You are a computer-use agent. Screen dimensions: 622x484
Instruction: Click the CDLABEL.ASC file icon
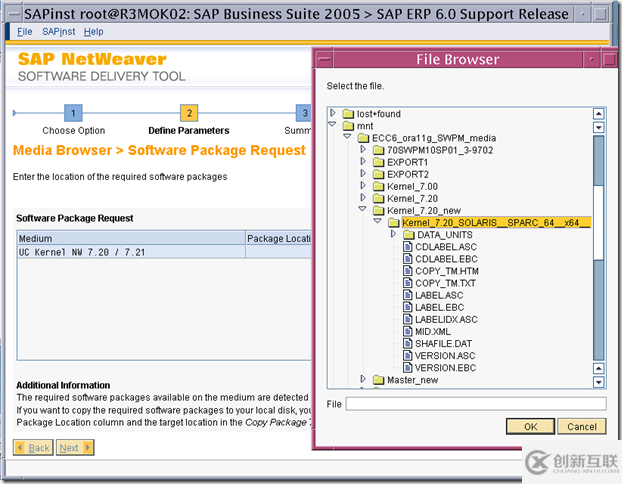coord(407,247)
